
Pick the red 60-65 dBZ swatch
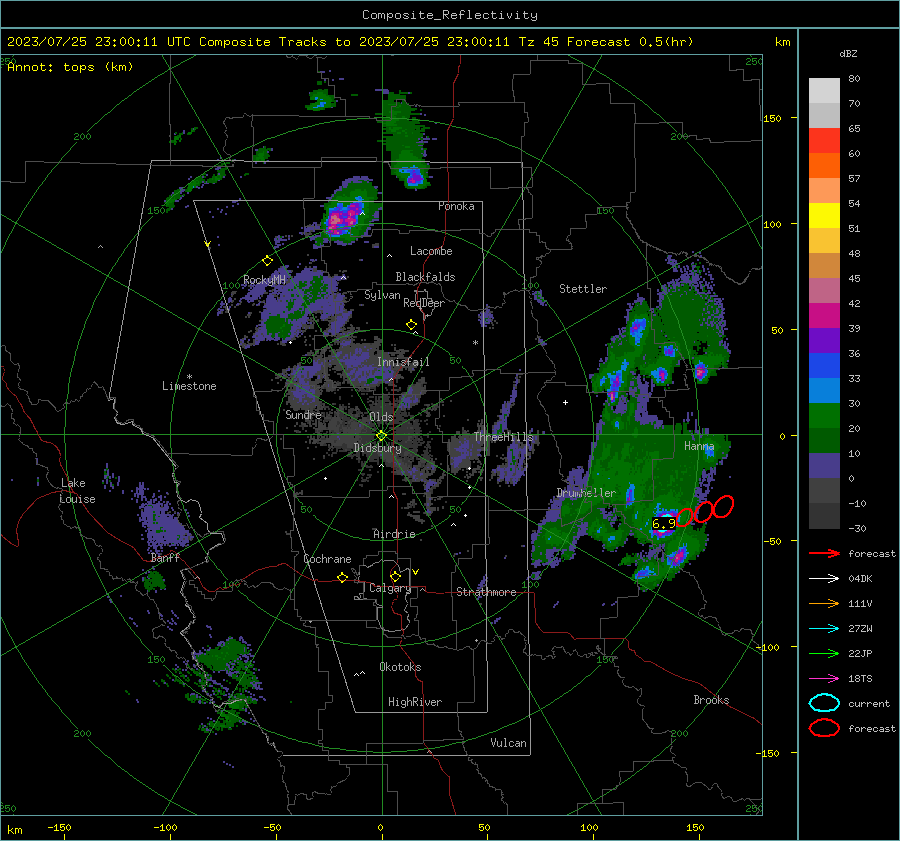click(x=824, y=141)
